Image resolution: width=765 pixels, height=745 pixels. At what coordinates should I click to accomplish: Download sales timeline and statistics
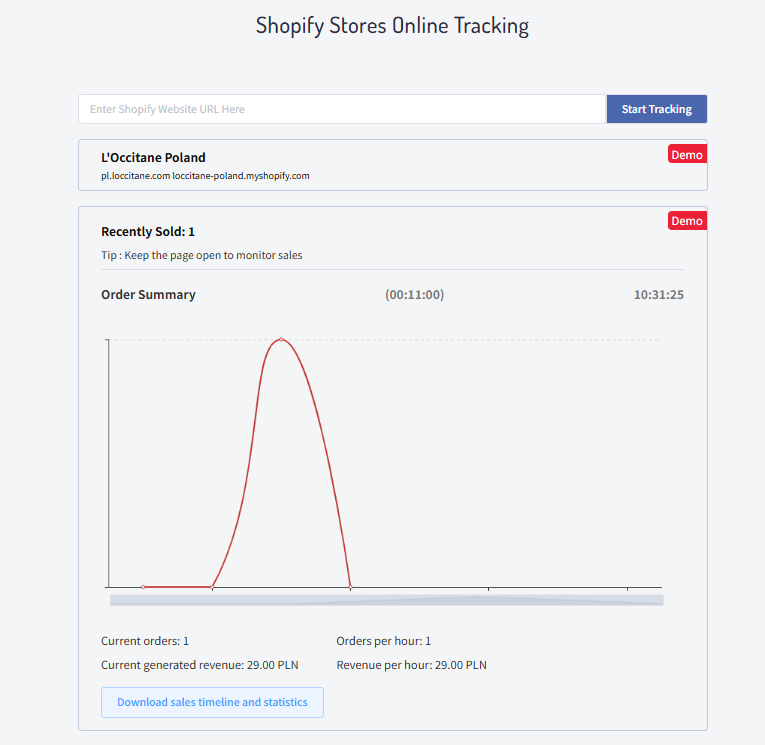[x=212, y=702]
